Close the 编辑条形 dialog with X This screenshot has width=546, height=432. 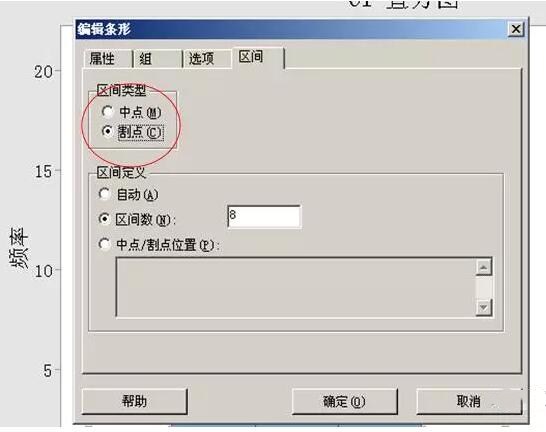click(x=516, y=29)
